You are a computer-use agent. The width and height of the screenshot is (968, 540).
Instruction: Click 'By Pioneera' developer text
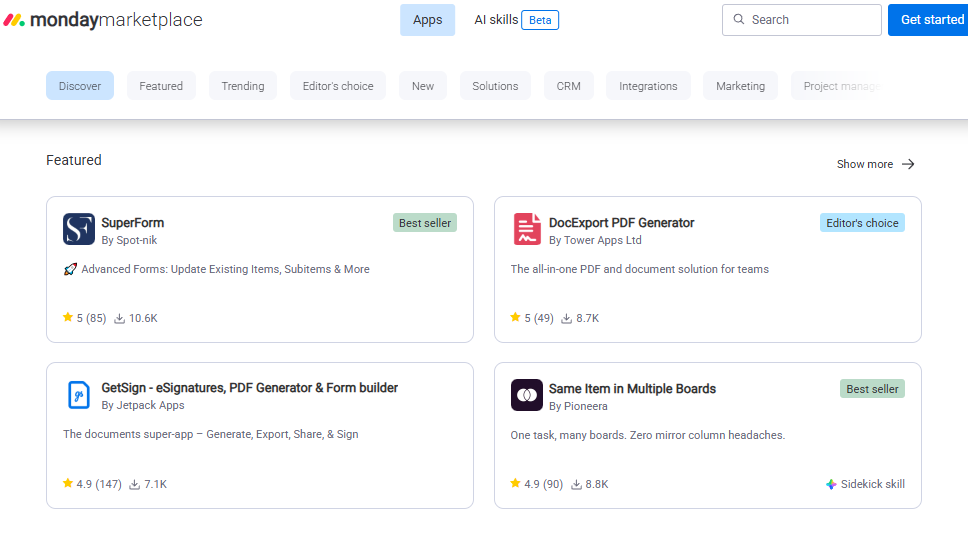point(578,407)
